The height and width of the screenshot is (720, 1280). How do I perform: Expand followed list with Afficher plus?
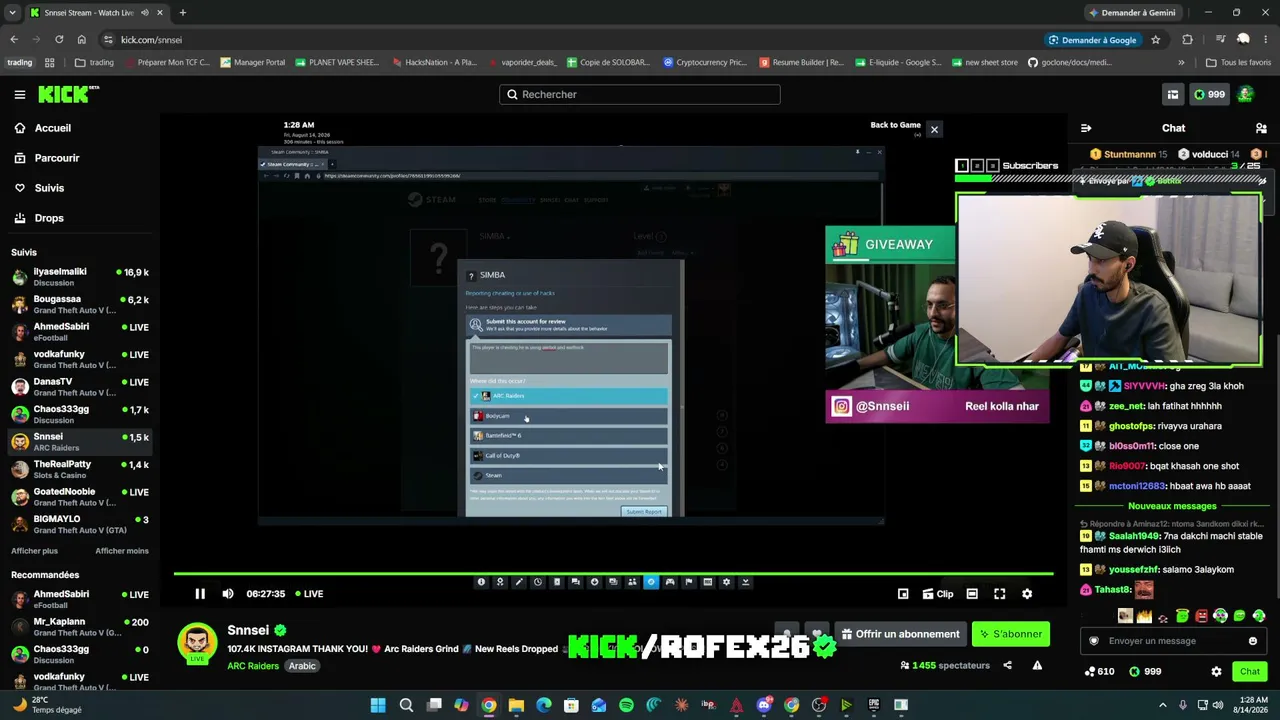click(34, 551)
